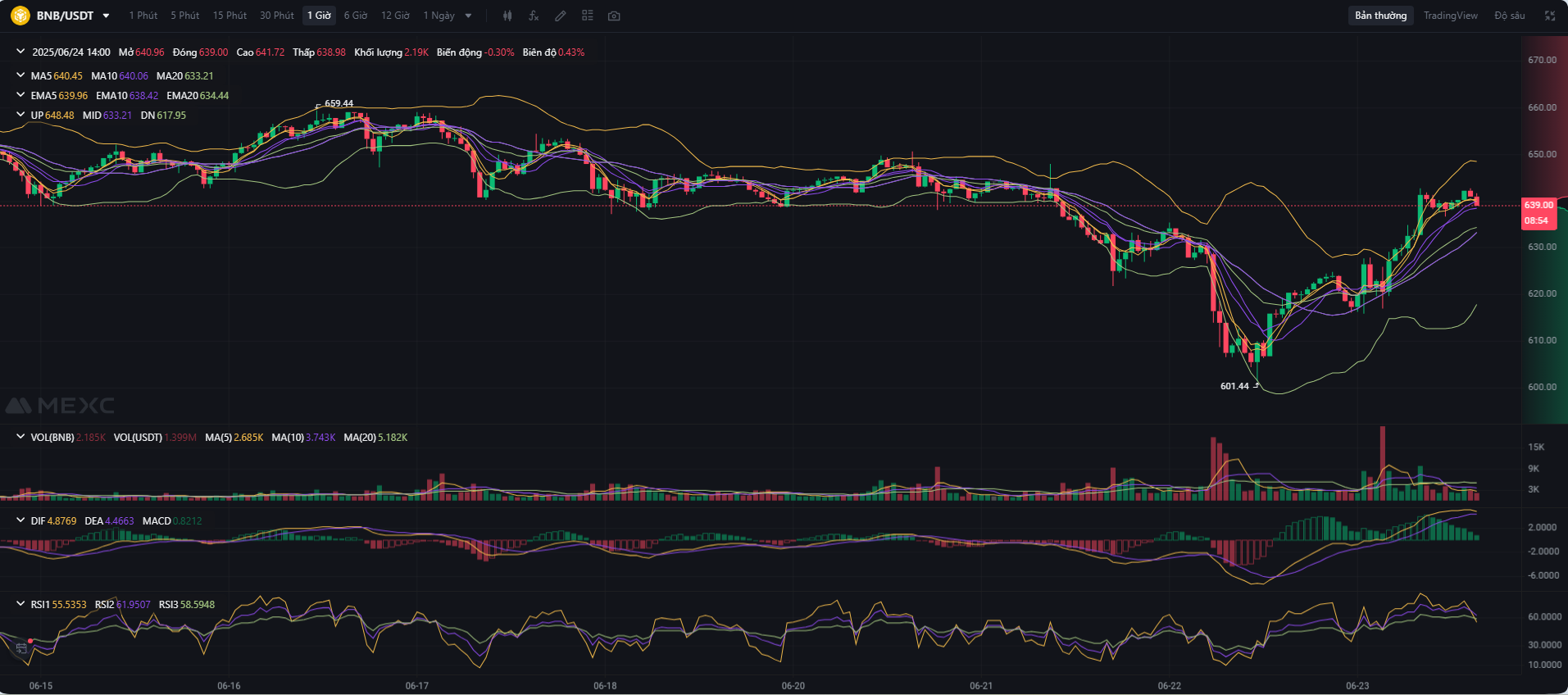Click the Thấp low price 638.98
This screenshot has height=695, width=1568.
point(331,52)
